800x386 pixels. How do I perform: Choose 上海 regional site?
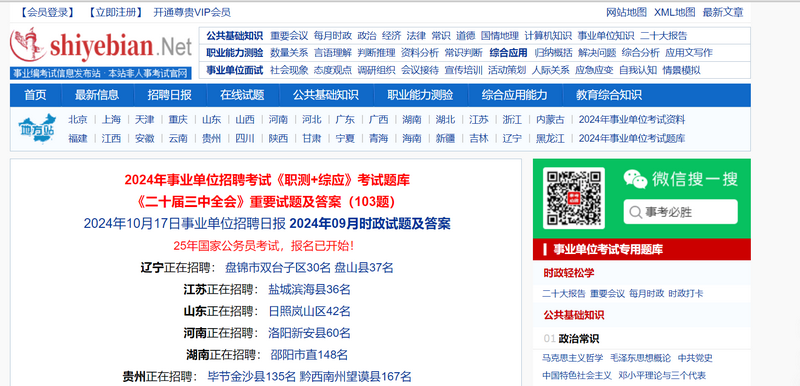click(x=111, y=120)
